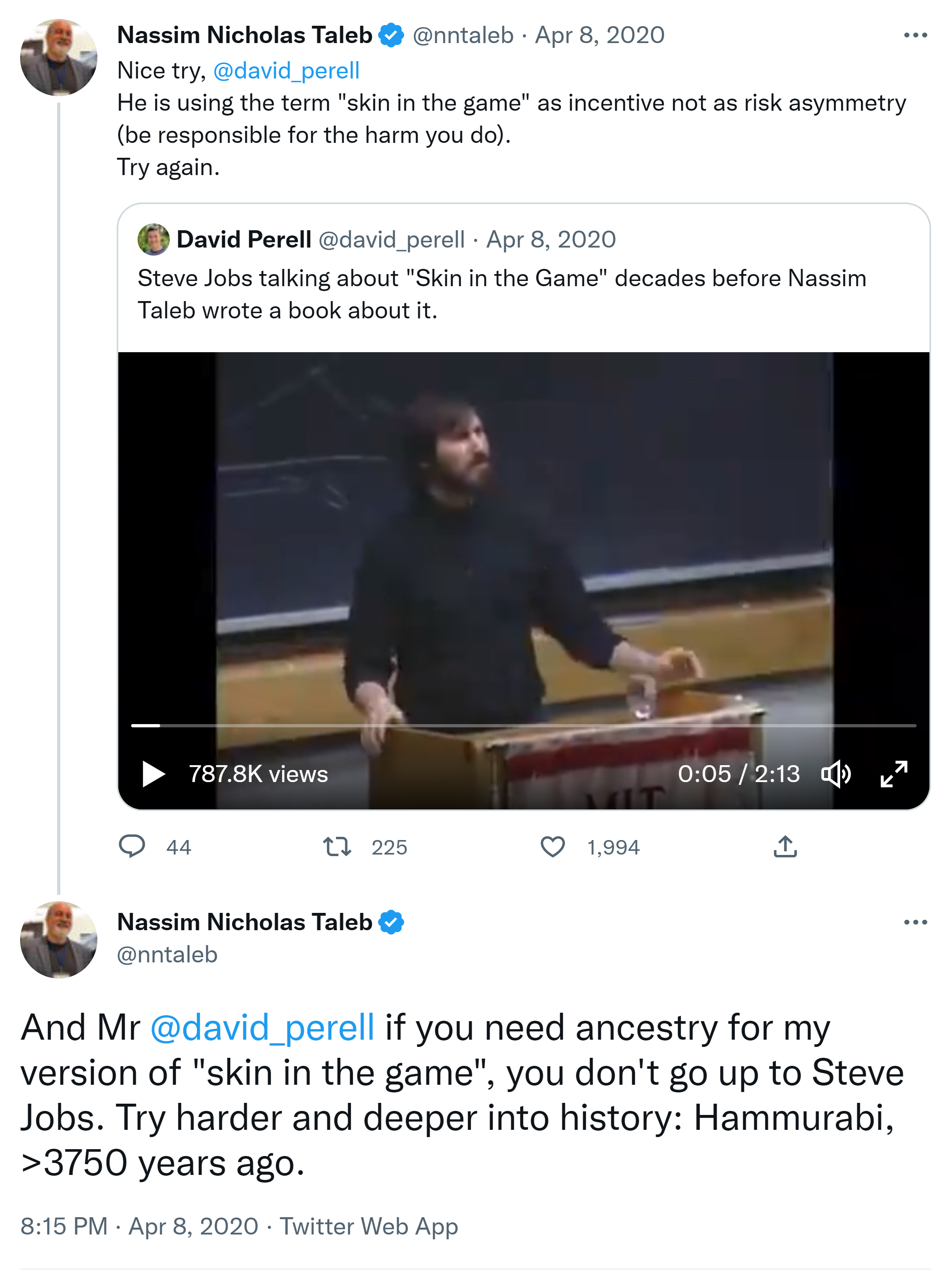Play the Steve Jobs video
The height and width of the screenshot is (1284, 952).
[x=153, y=773]
